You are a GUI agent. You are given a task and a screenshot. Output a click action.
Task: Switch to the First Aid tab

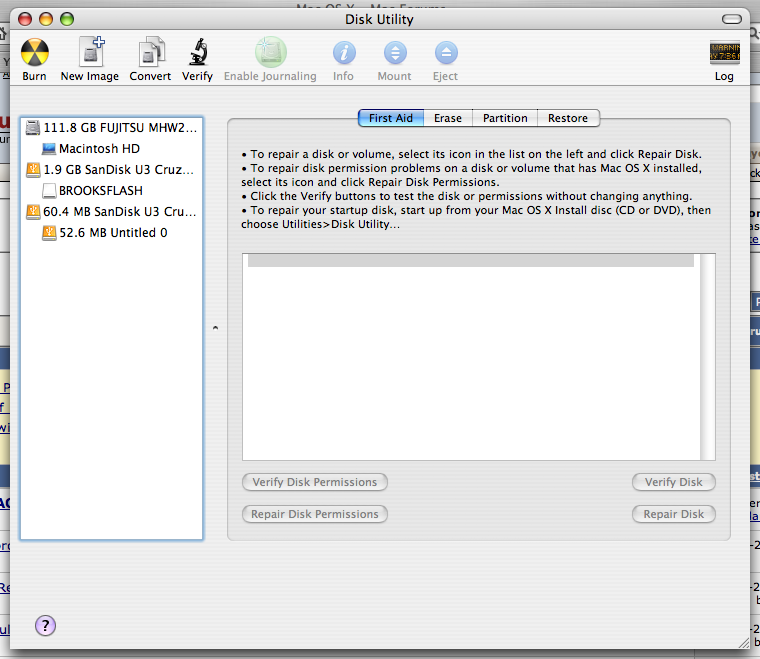click(391, 118)
